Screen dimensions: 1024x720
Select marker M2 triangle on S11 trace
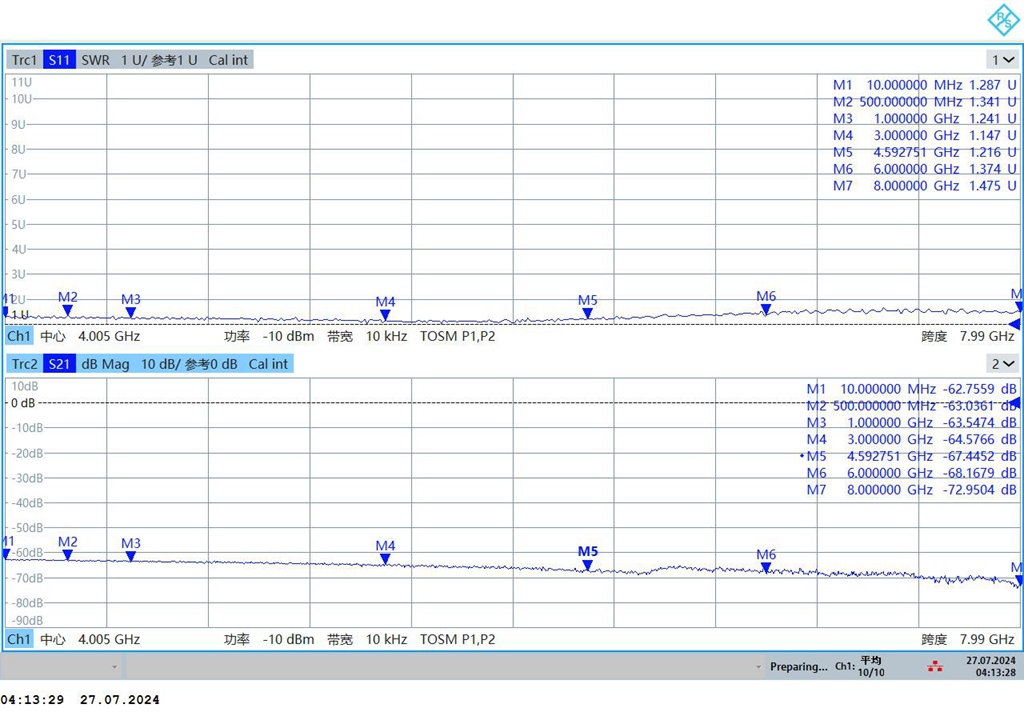tap(68, 312)
